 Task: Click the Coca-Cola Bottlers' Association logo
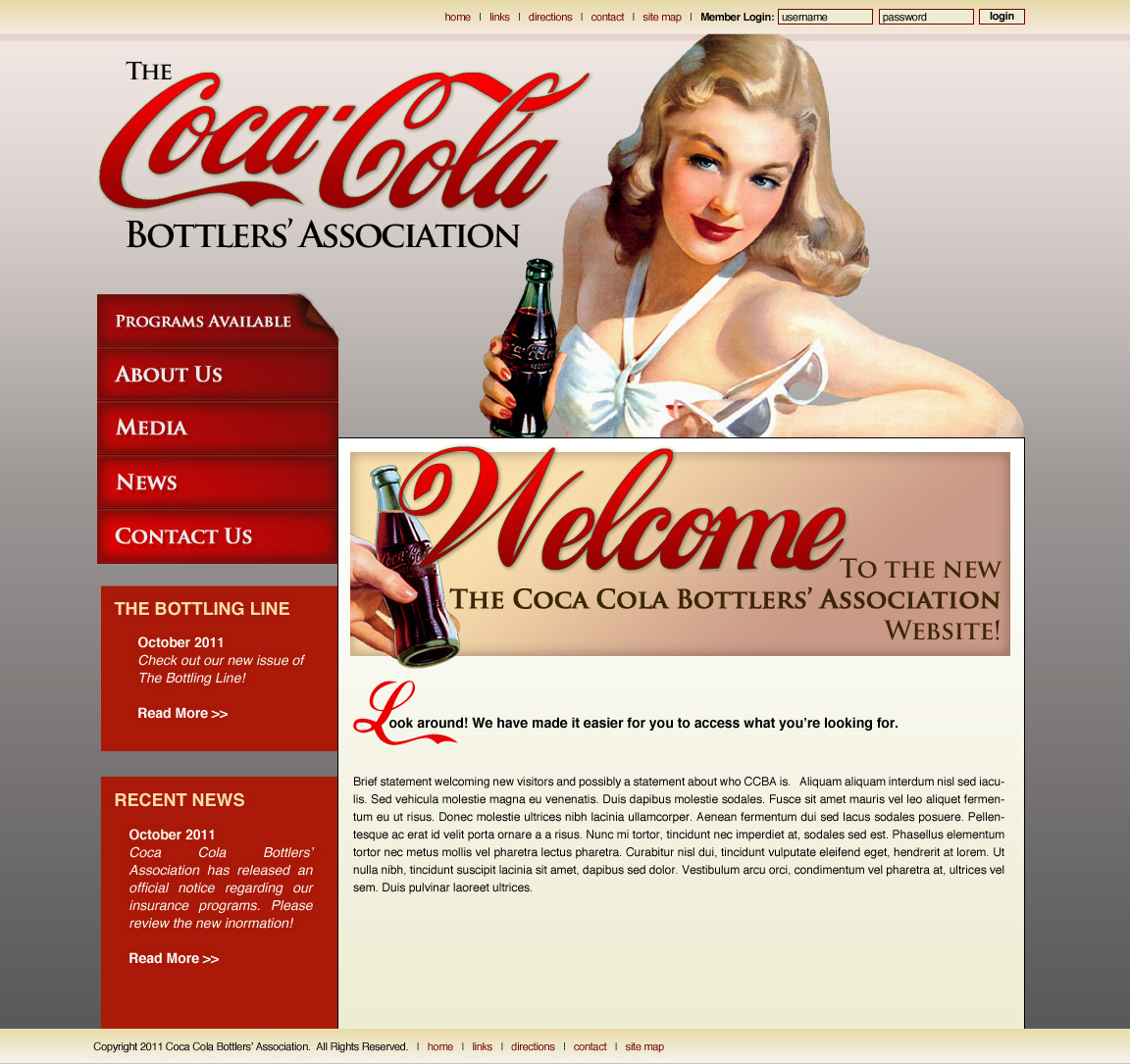tap(343, 156)
